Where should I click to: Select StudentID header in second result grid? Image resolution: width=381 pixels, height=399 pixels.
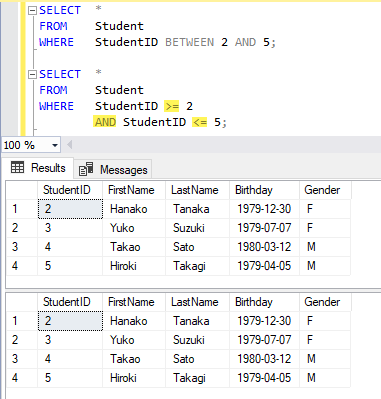[70, 302]
